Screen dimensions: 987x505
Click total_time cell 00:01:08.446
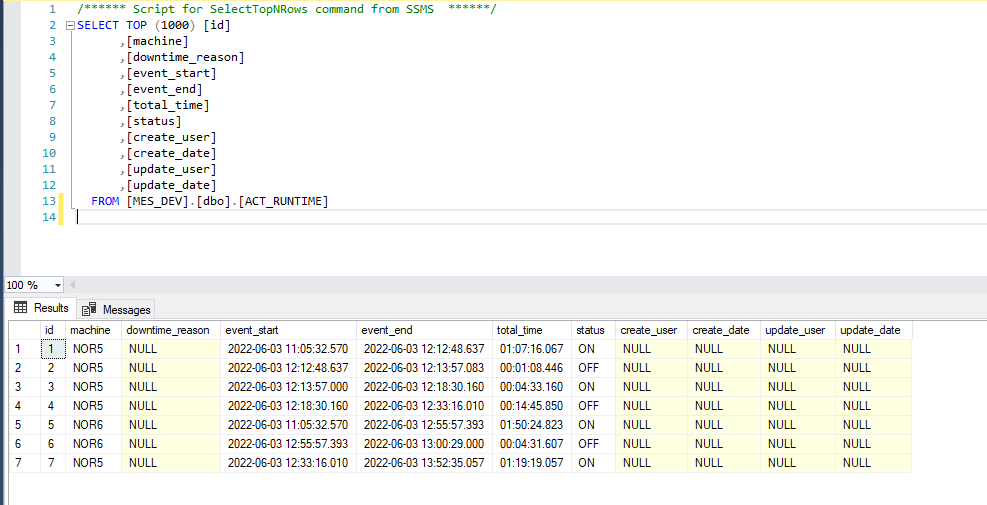pyautogui.click(x=532, y=368)
